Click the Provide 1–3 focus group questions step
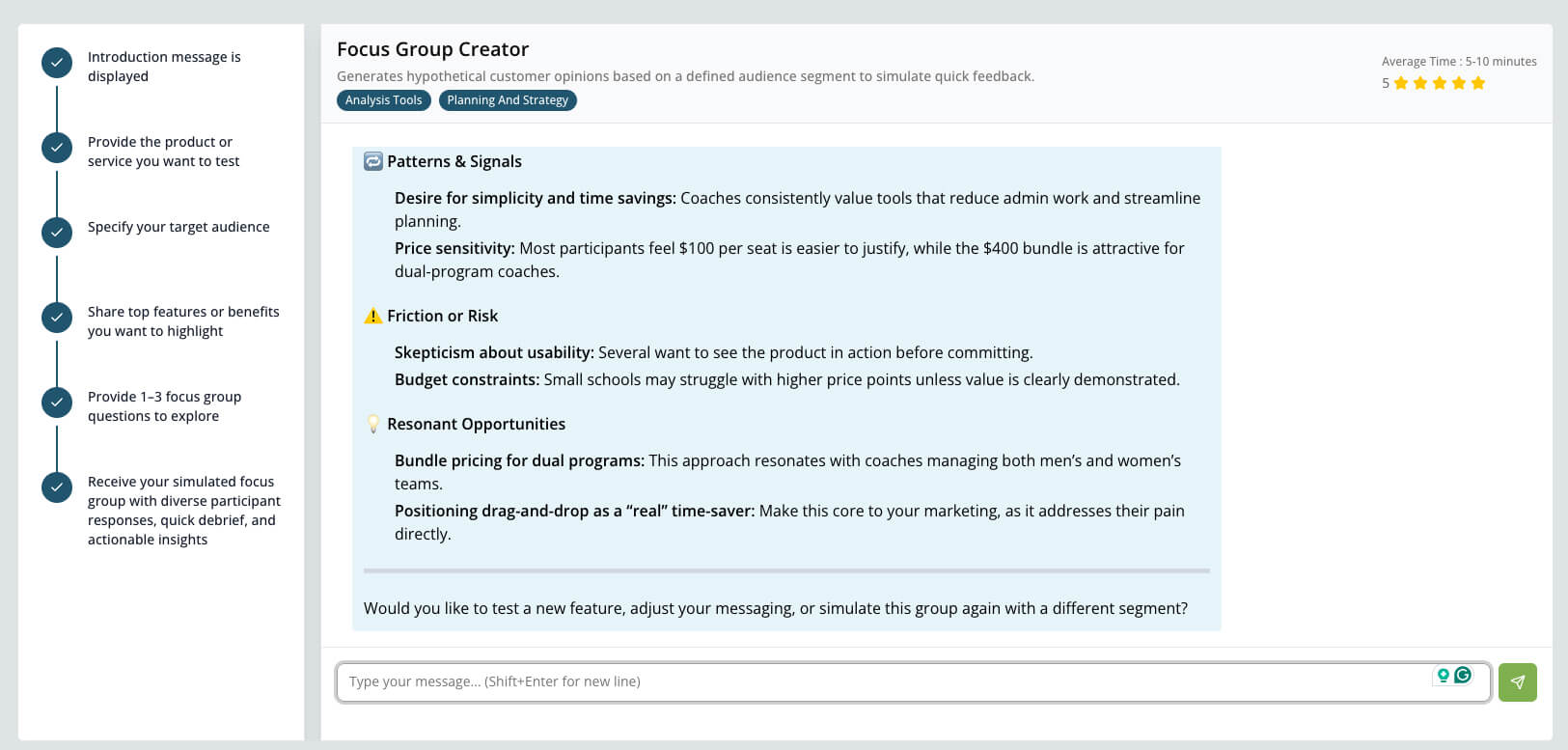 pyautogui.click(x=56, y=402)
